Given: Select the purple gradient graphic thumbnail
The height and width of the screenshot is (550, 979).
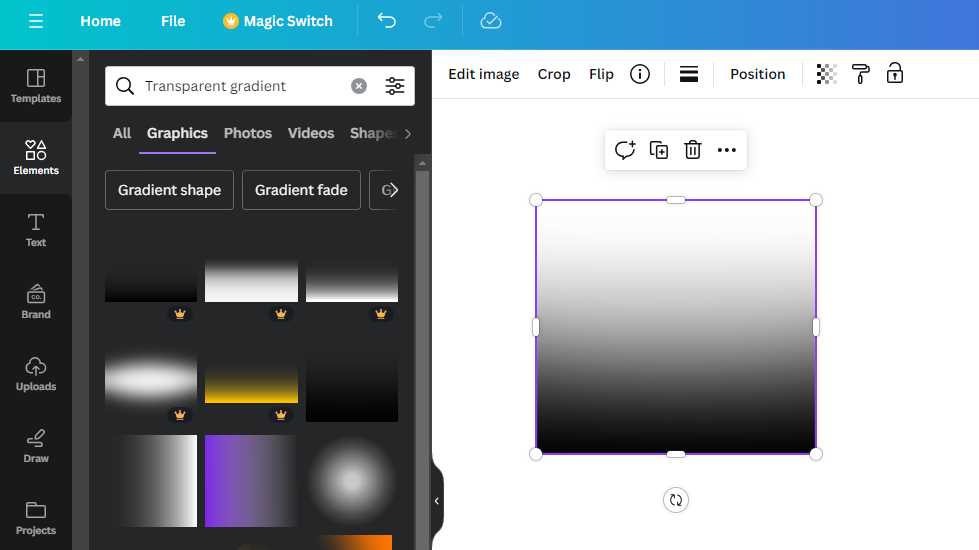Looking at the screenshot, I should tap(251, 481).
